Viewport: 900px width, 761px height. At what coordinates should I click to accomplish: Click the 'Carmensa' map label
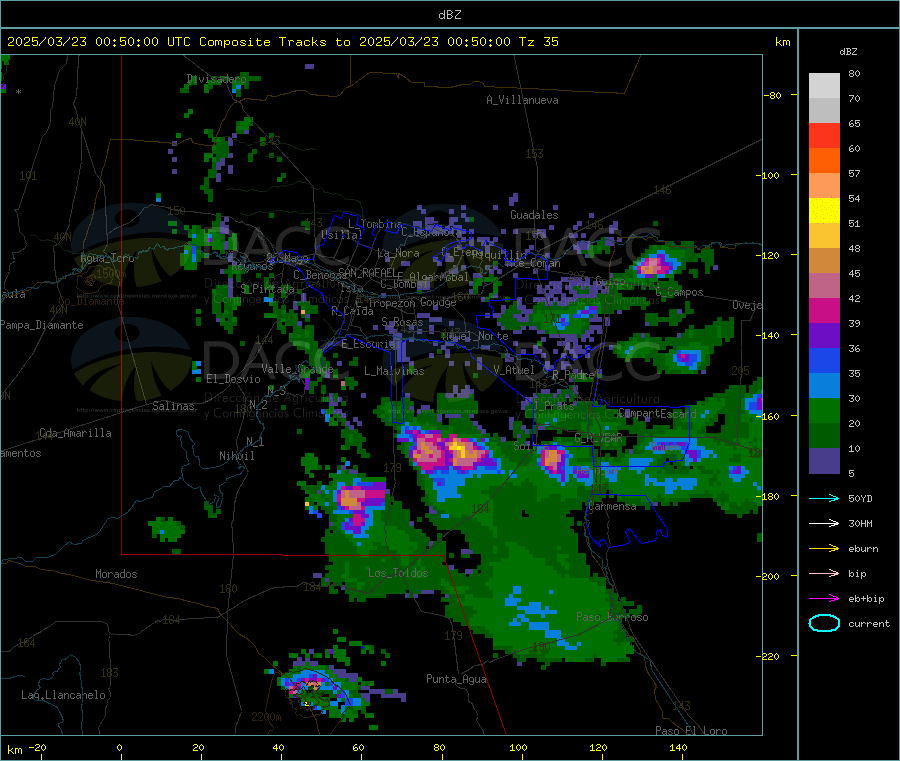click(612, 507)
